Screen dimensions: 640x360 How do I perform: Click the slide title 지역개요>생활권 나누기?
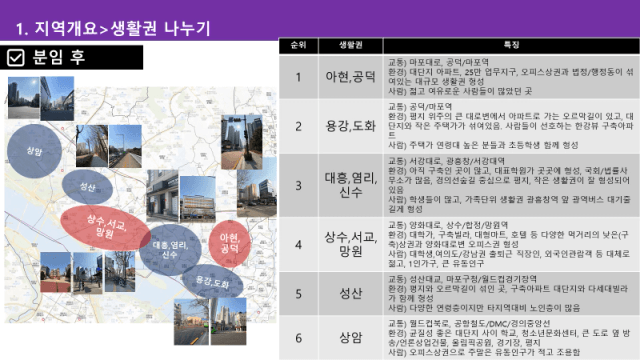[113, 28]
